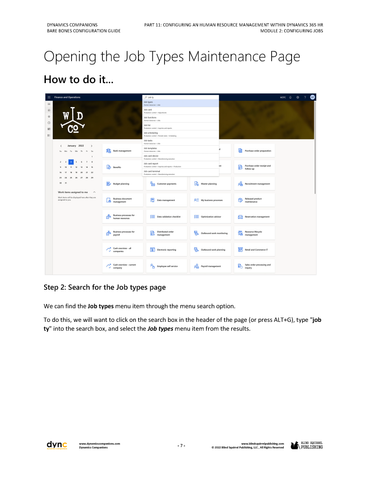Collapse Work items assigned to me

[94, 192]
